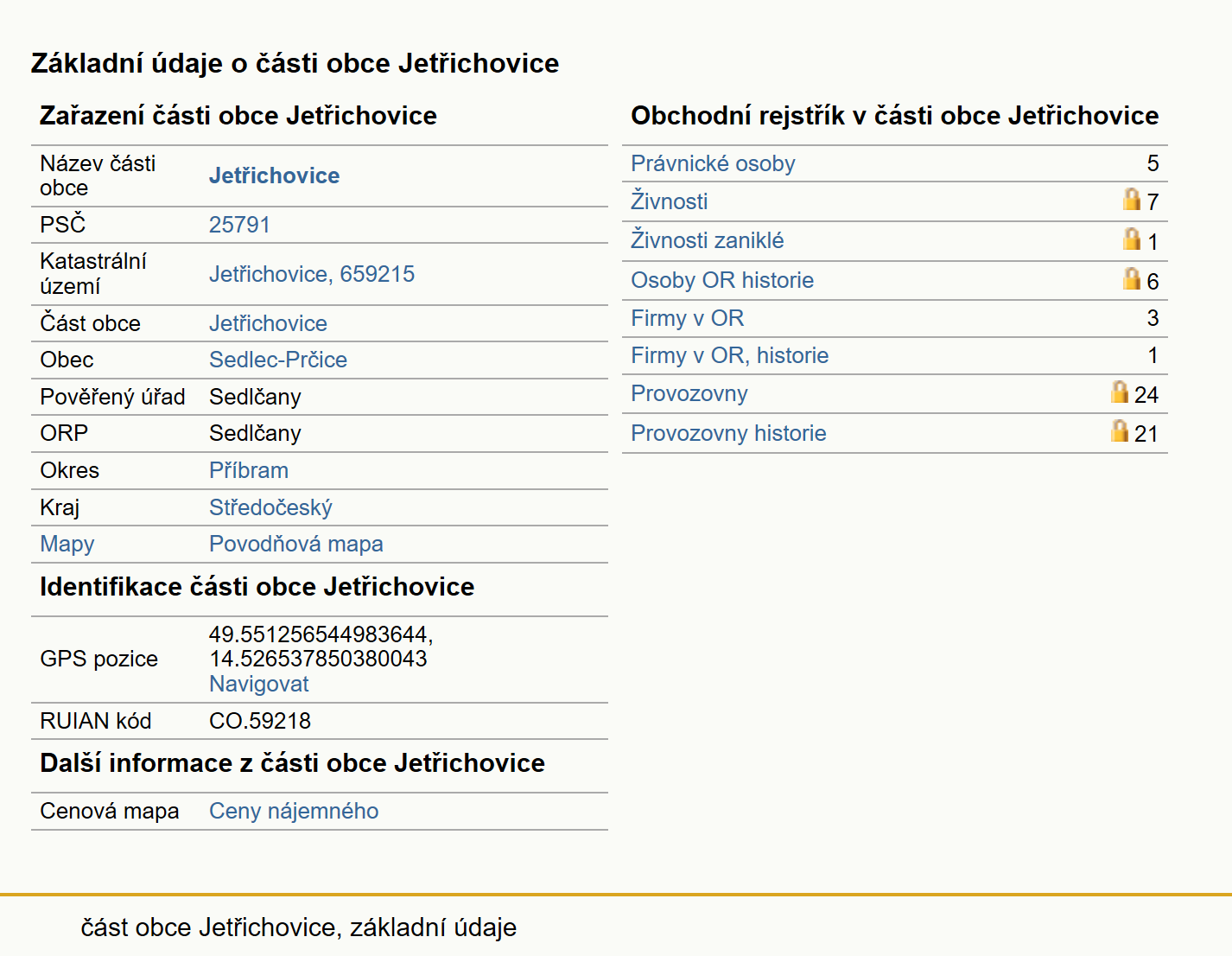Viewport: 1232px width, 956px height.
Task: Click the lock icon next to Živnosti
Action: tap(1131, 199)
